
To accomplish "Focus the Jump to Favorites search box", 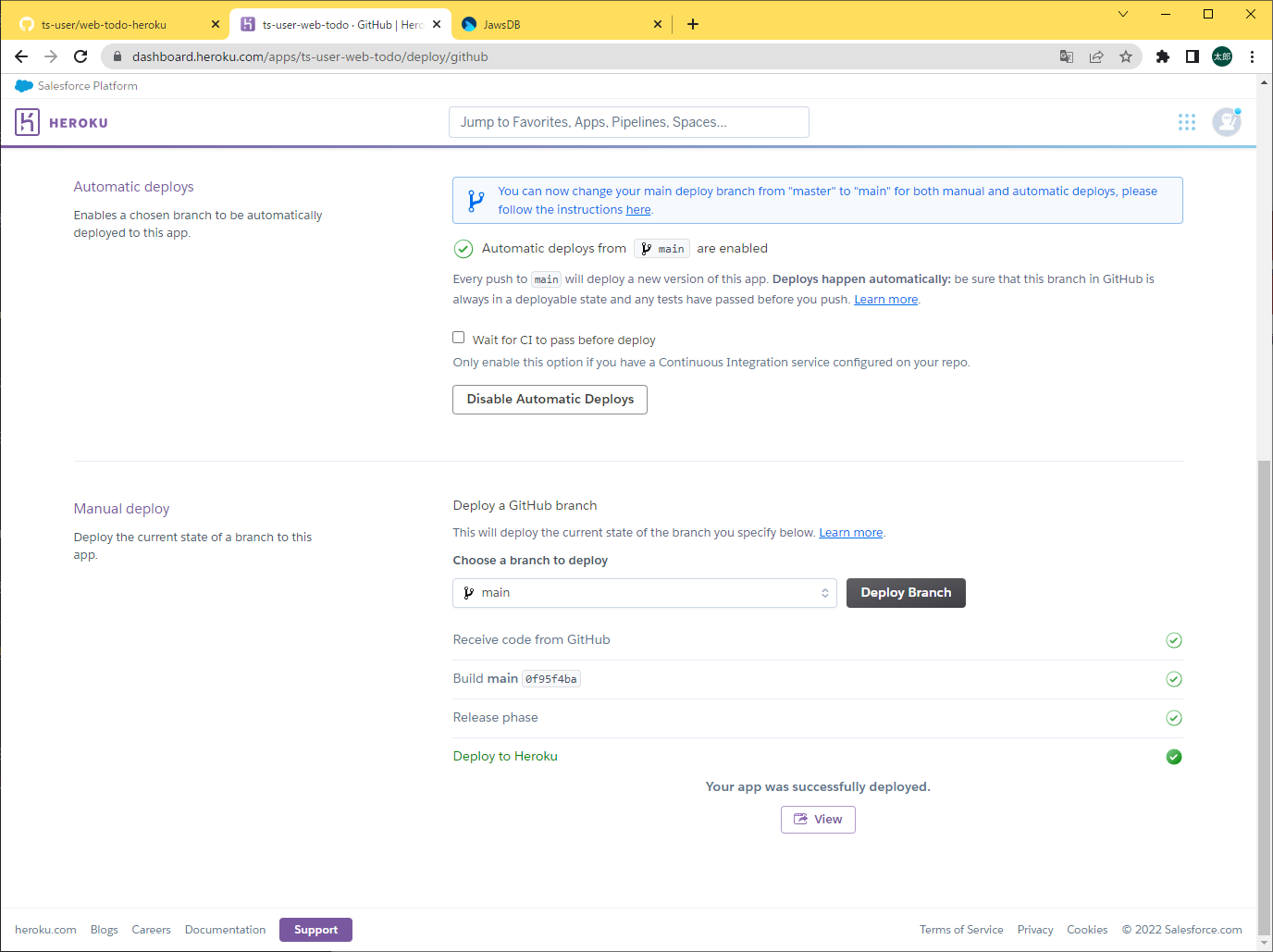I will 629,122.
